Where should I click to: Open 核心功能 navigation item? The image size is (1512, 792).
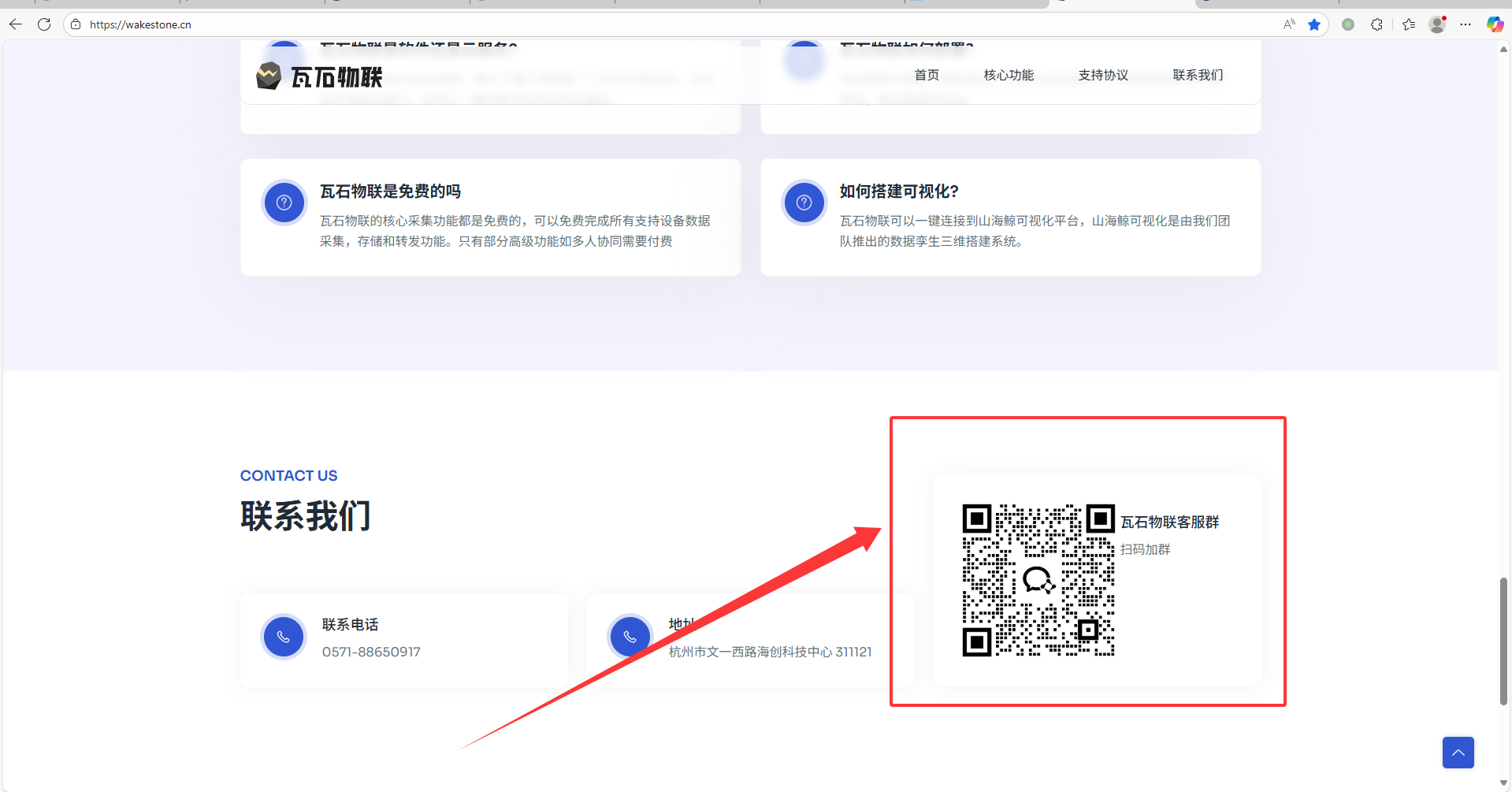coord(1009,75)
